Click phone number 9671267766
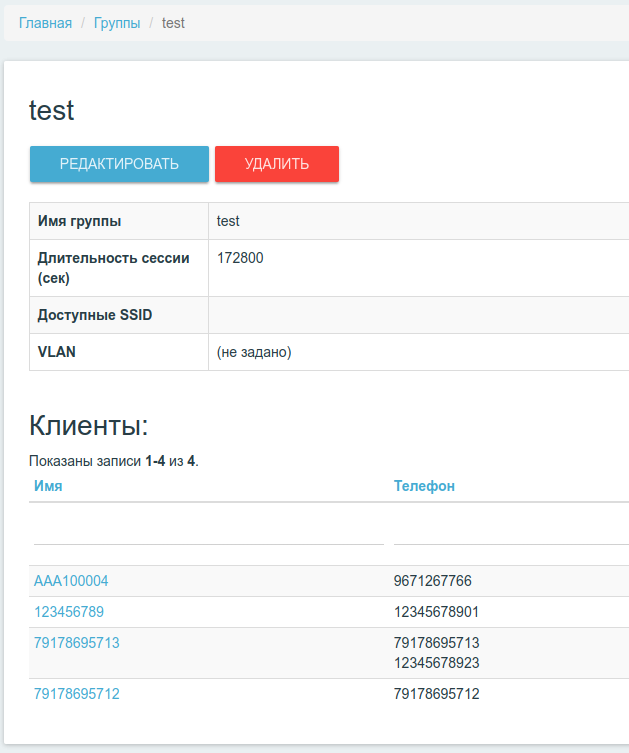 click(x=433, y=581)
